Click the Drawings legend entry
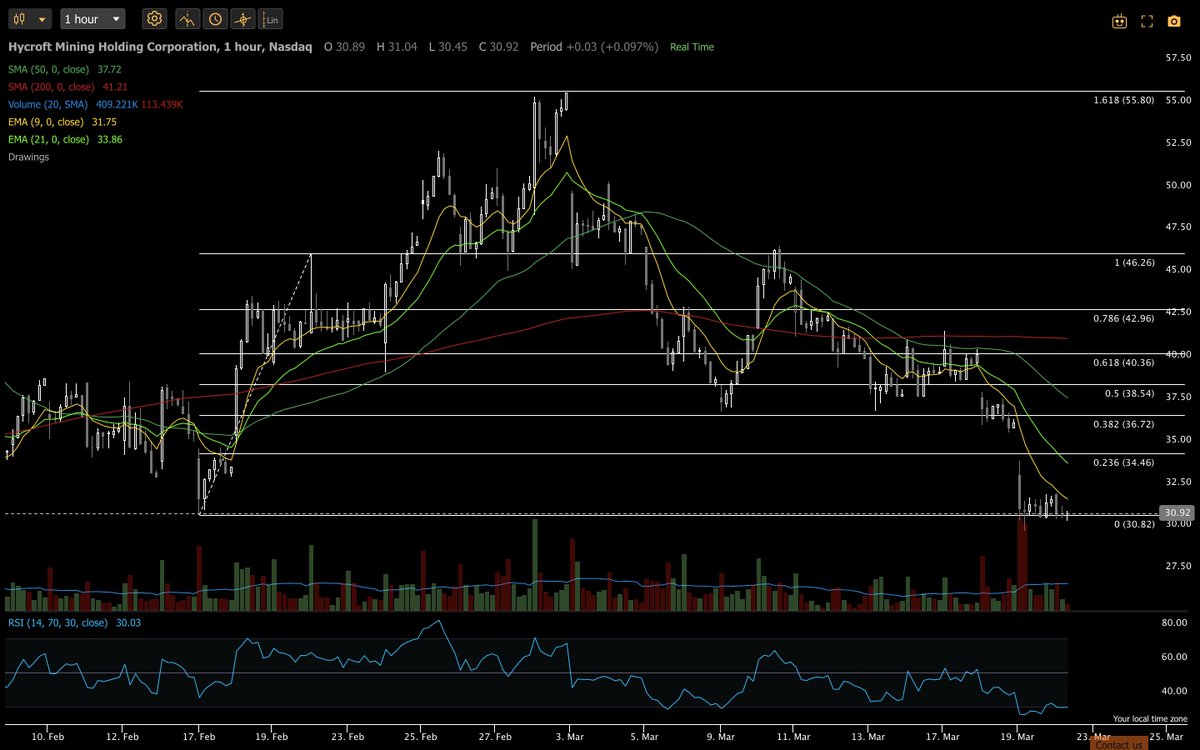 (x=29, y=157)
